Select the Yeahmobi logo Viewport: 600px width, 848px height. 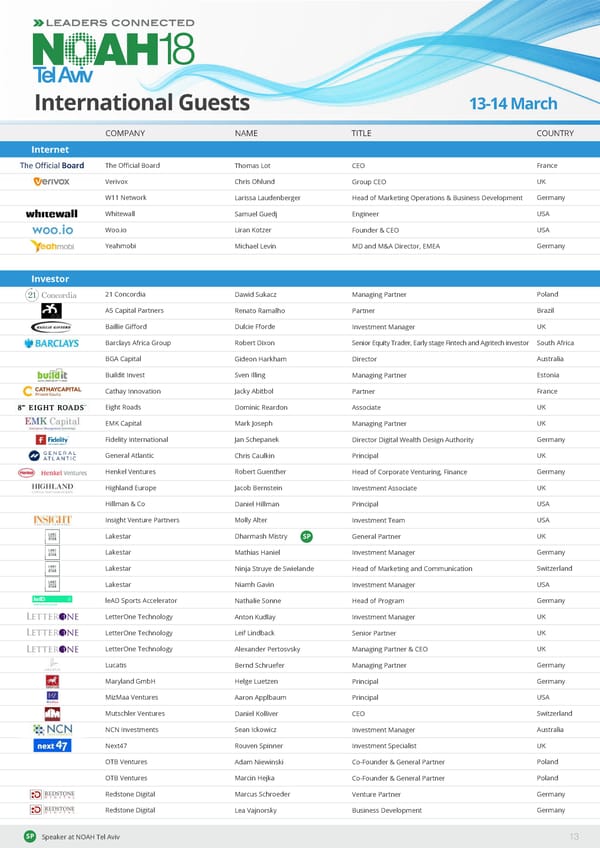click(51, 246)
